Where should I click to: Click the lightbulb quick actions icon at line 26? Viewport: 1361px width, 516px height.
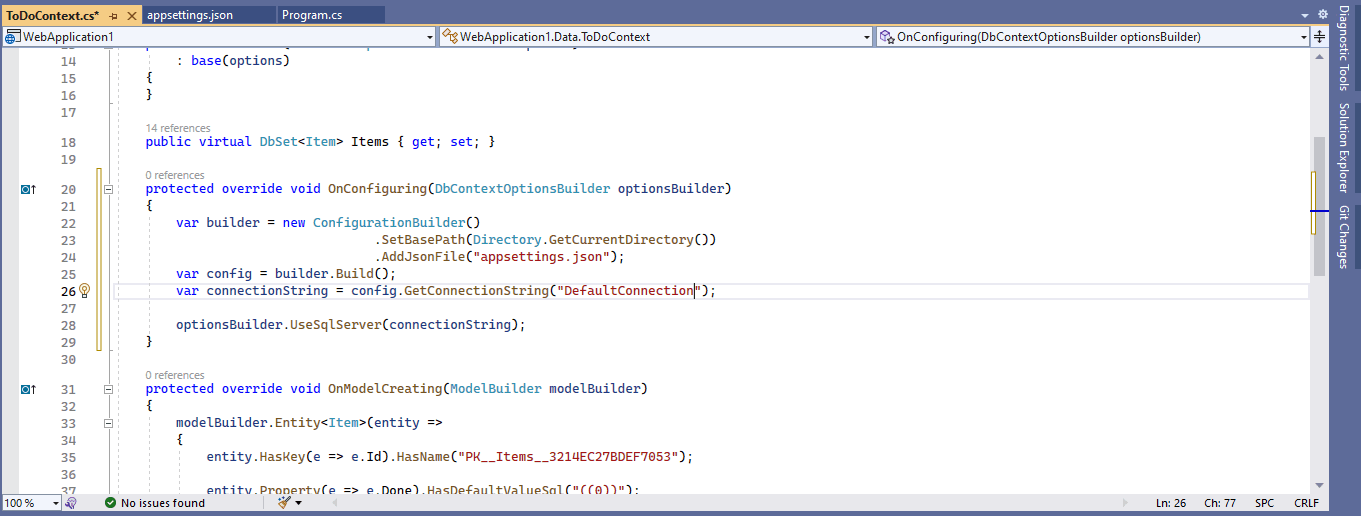[x=84, y=291]
